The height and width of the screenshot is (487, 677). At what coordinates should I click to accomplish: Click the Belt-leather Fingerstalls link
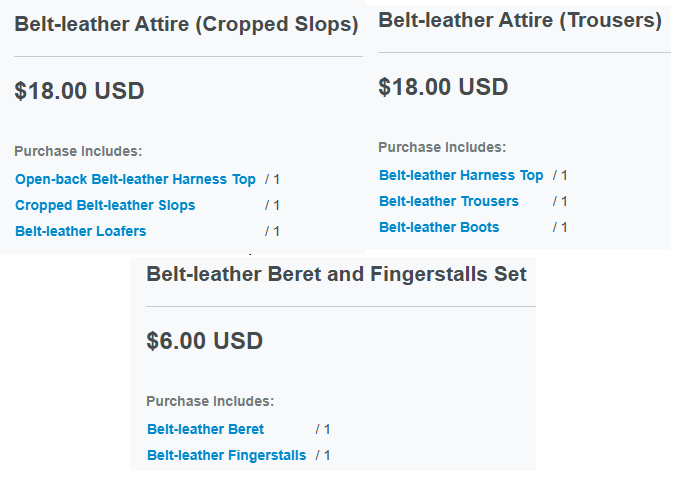(x=227, y=455)
